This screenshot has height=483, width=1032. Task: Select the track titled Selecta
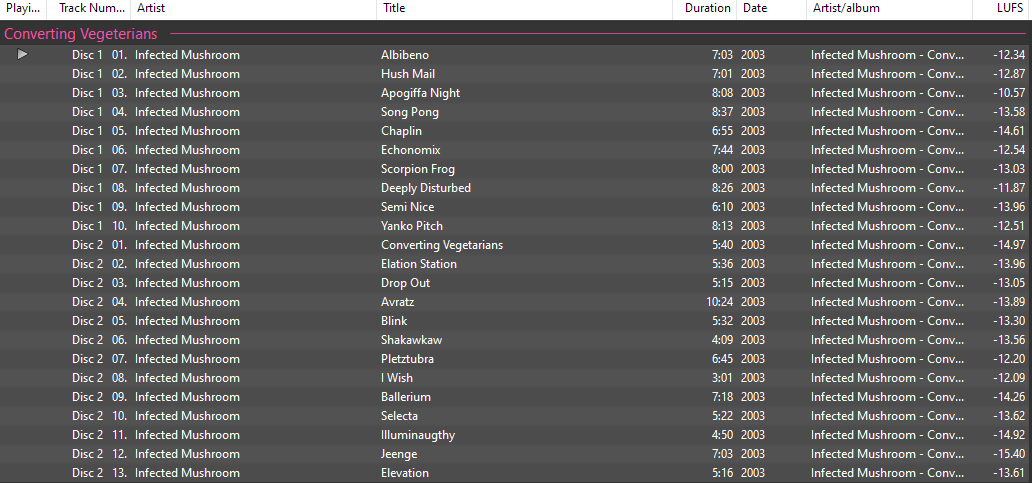(400, 417)
